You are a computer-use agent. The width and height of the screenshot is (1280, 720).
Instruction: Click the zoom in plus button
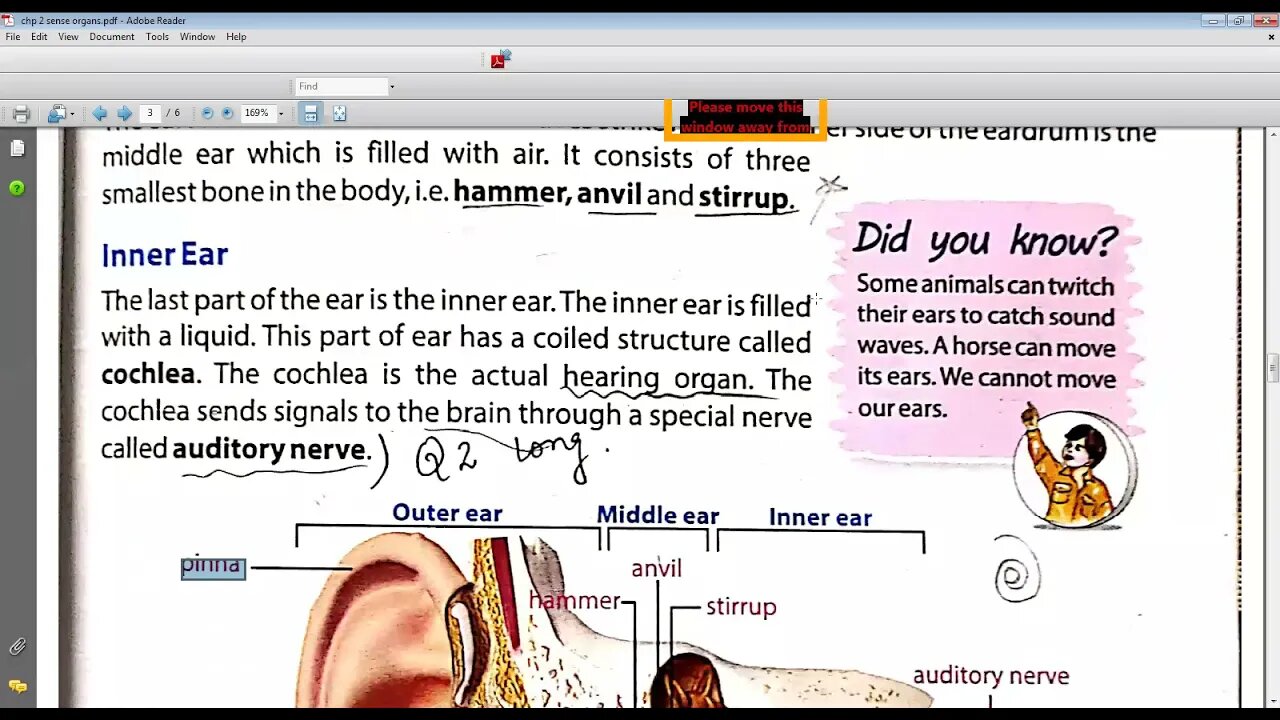point(227,113)
